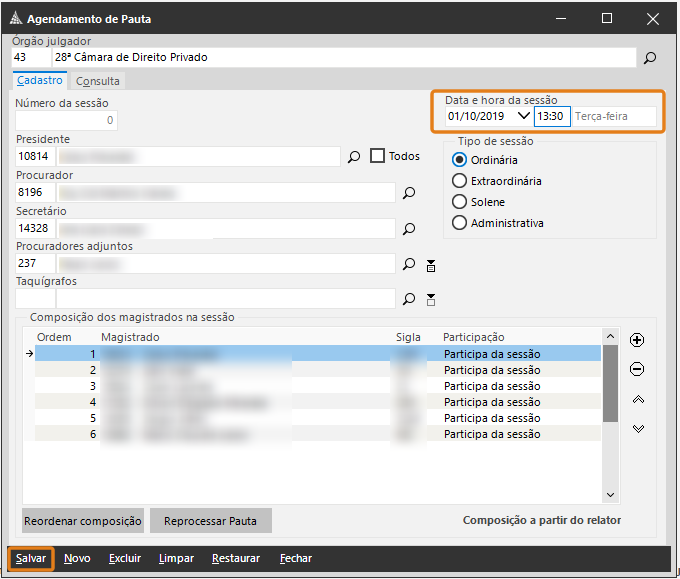Viewport: 680px width, 579px height.
Task: Click the session time field 13:30
Action: 551,116
